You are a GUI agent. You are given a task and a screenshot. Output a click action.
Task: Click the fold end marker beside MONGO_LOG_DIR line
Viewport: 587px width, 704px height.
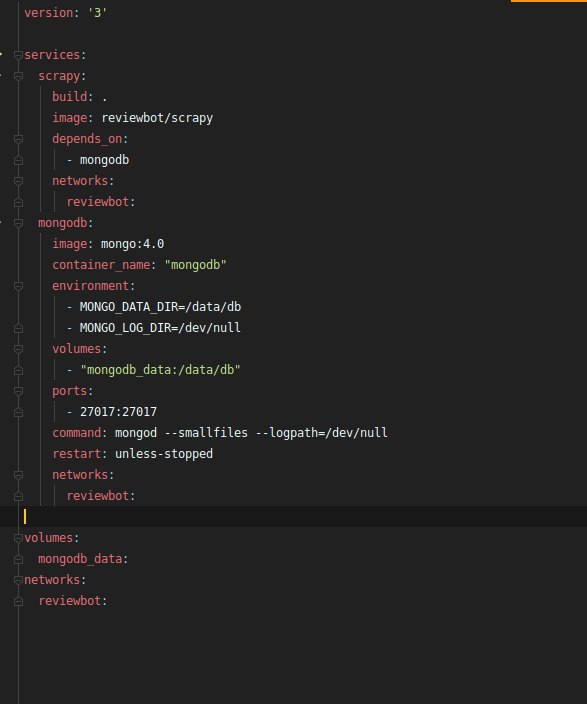click(x=18, y=328)
